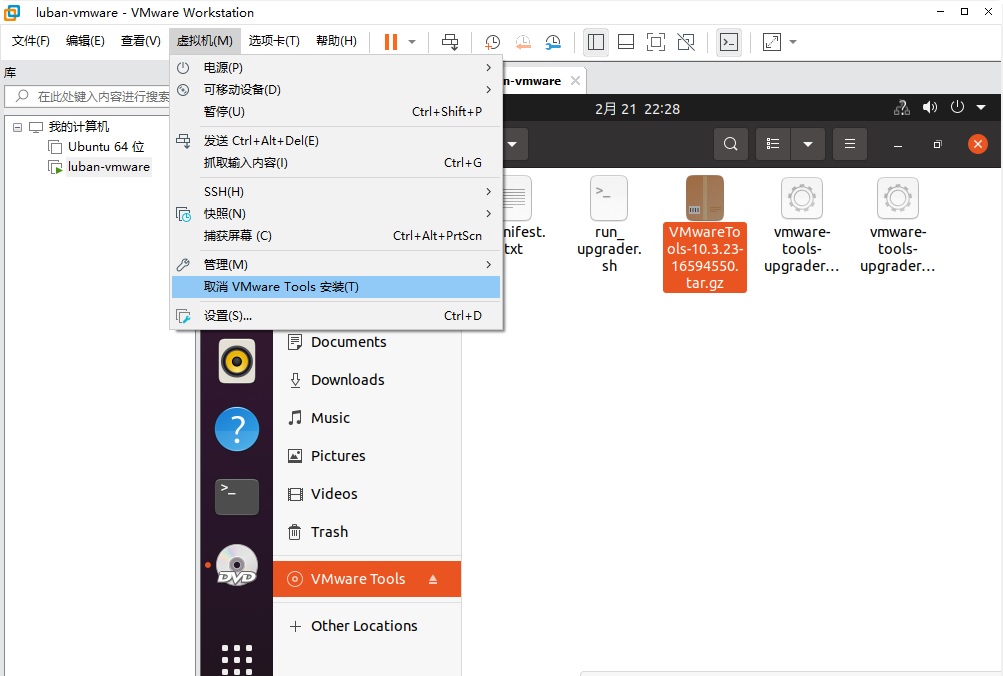Image resolution: width=1003 pixels, height=676 pixels.
Task: Click Other Locations in Files sidebar
Action: click(364, 626)
